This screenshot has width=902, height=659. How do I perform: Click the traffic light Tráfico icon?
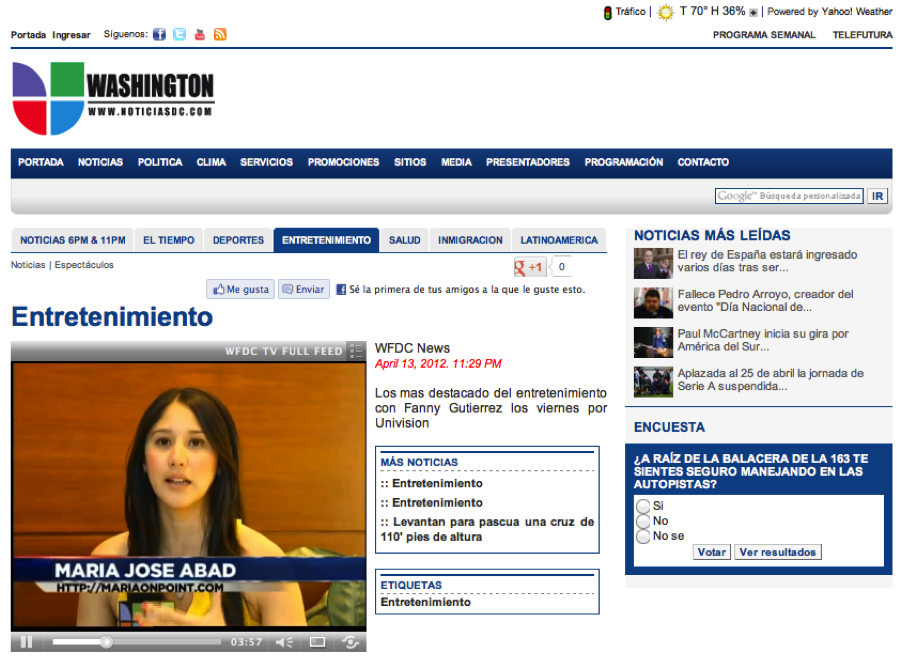tap(607, 12)
